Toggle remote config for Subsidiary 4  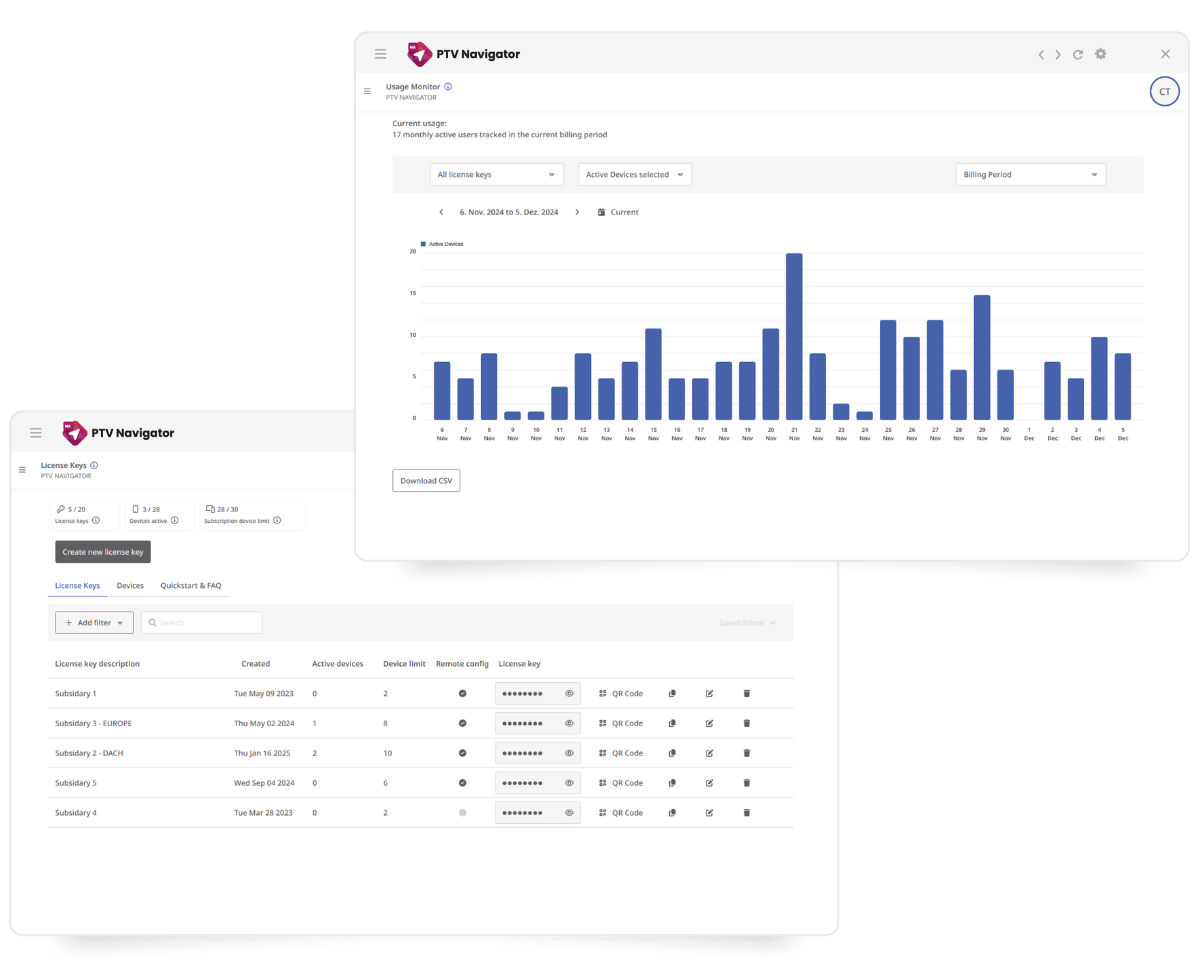tap(462, 813)
